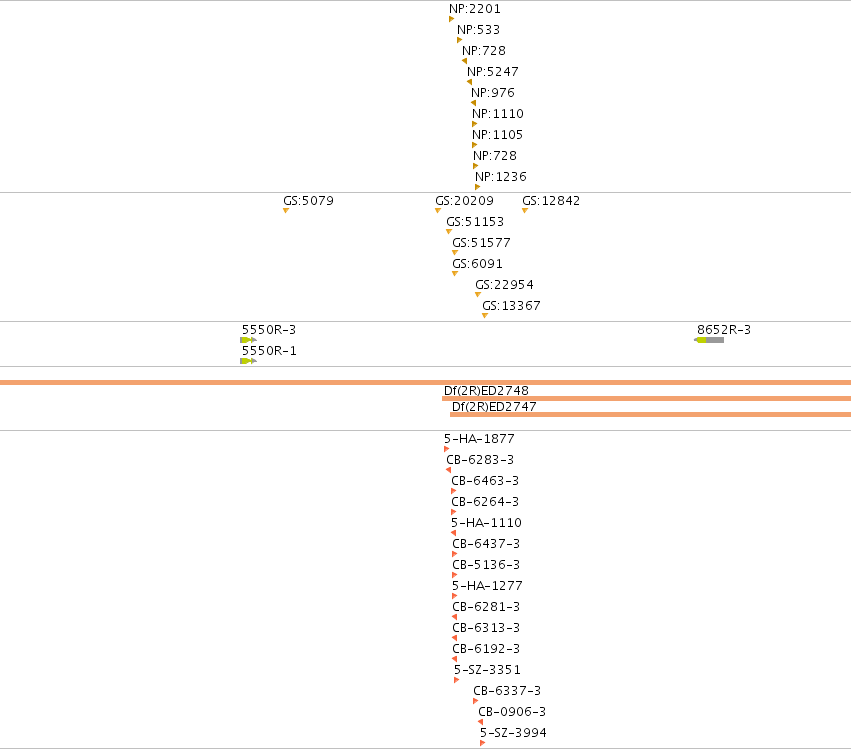The image size is (851, 749).
Task: Click the CB-5136-3 label text
Action: click(x=486, y=564)
